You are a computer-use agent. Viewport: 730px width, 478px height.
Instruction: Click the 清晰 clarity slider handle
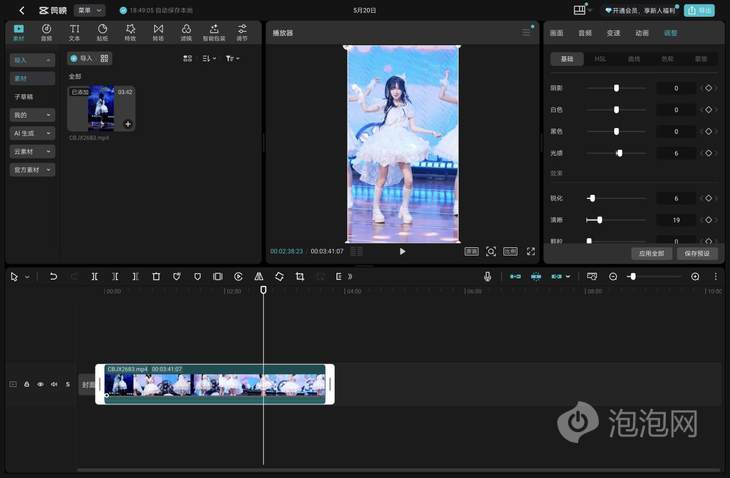[600, 220]
